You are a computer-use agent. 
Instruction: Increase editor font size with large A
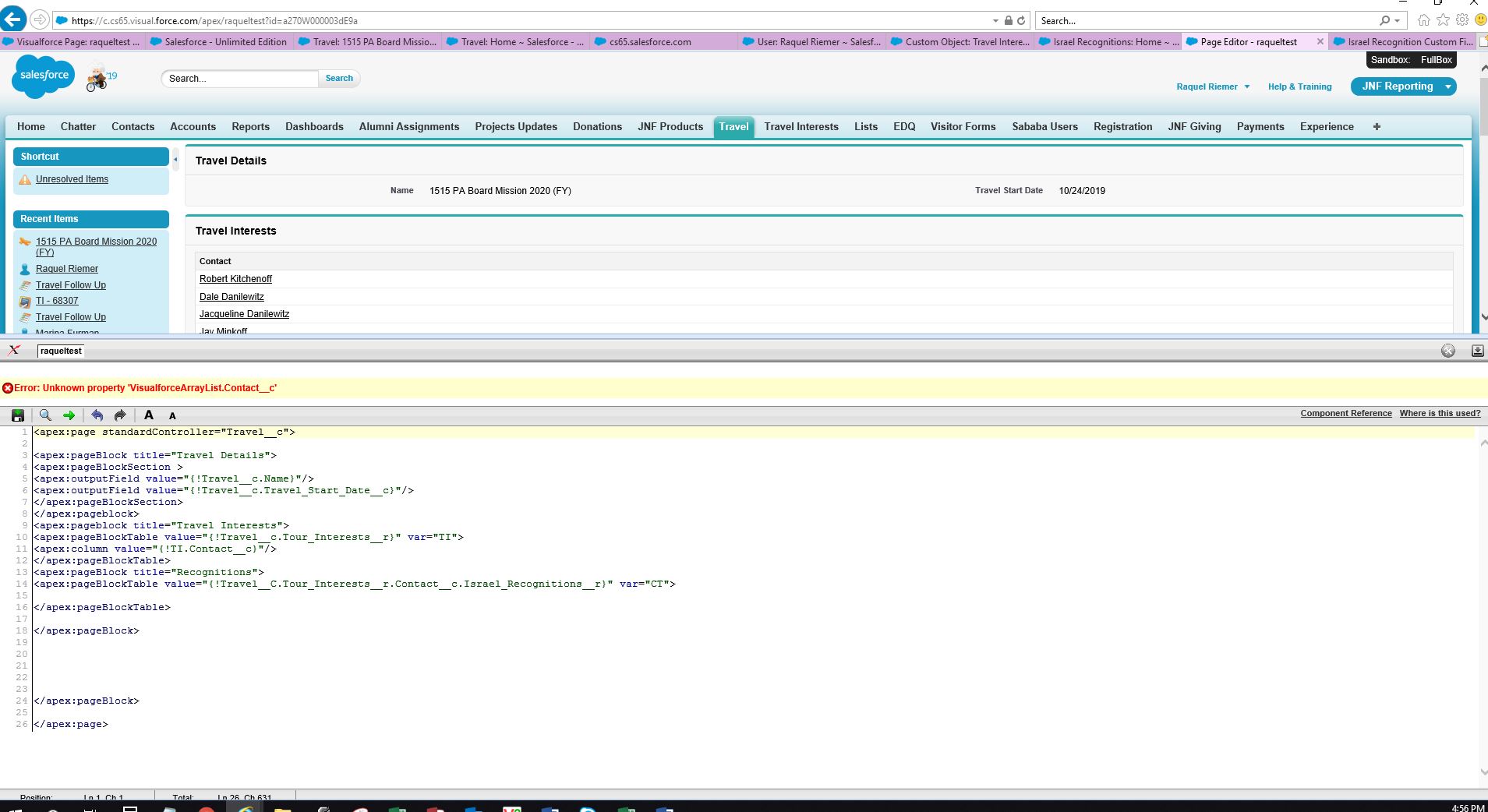coord(149,415)
